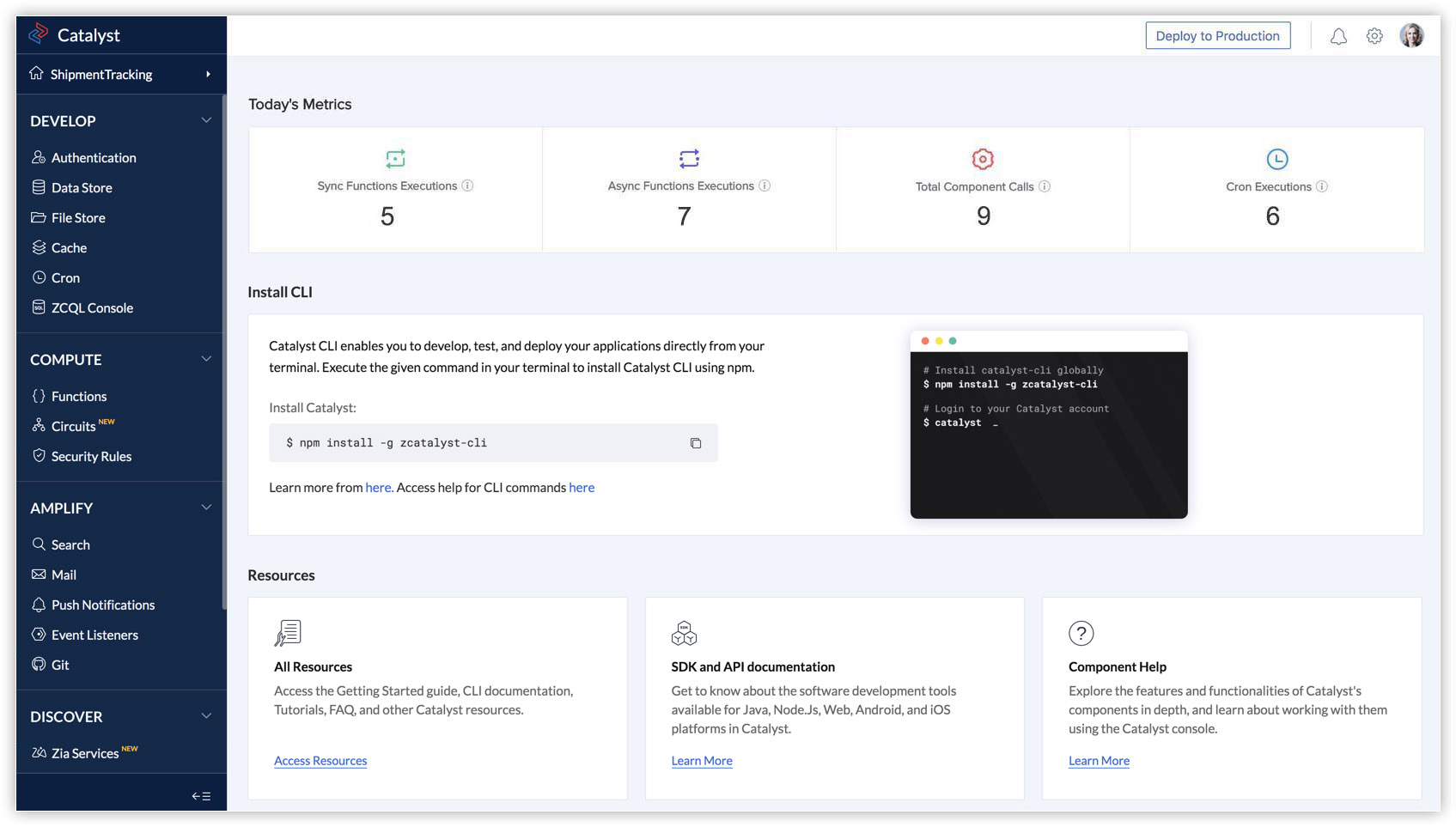Click the Functions braces icon
The width and height of the screenshot is (1456, 827).
pyautogui.click(x=39, y=396)
